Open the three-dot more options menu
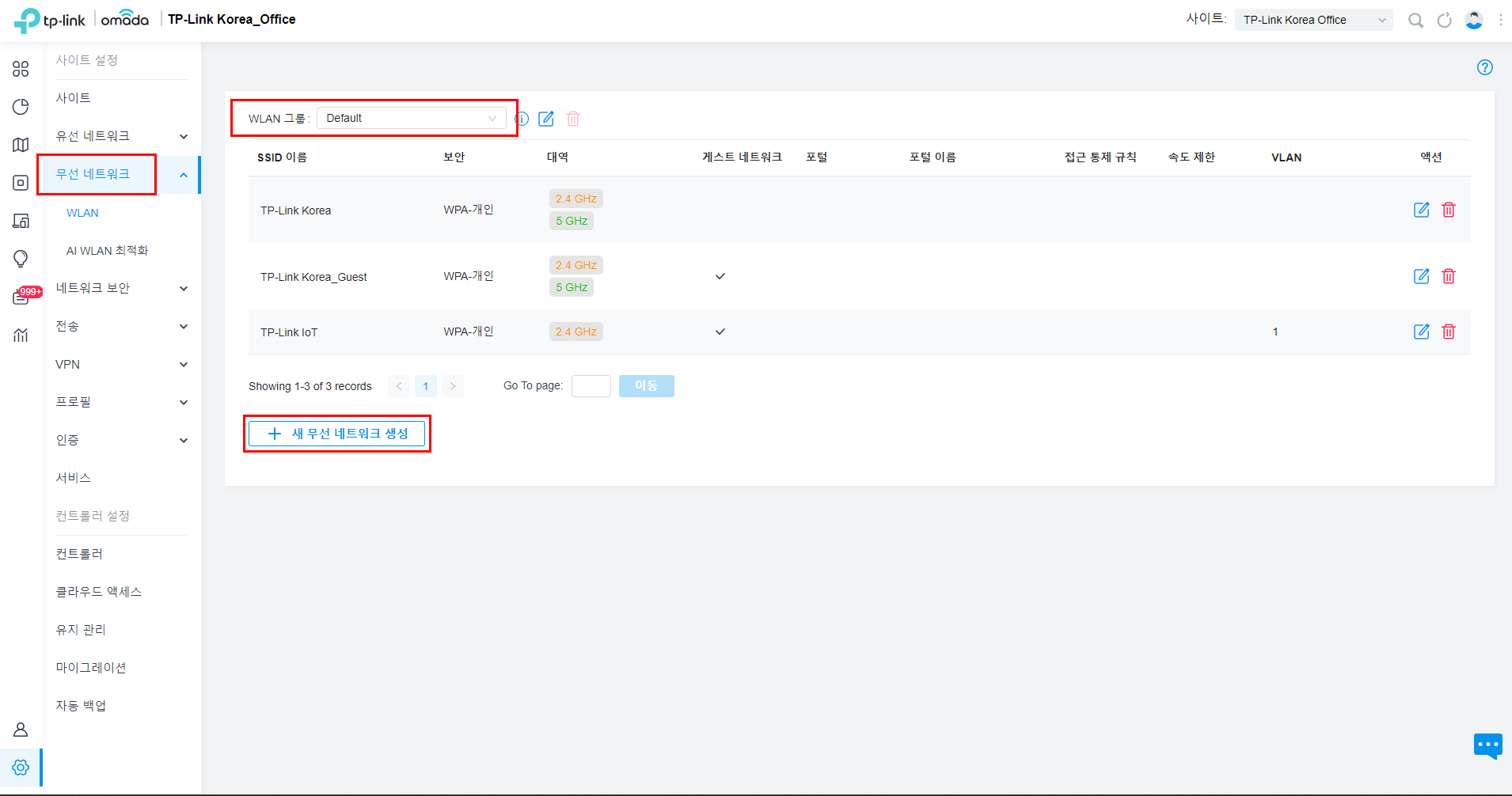Screen dimensions: 1512x796 coord(1501,20)
